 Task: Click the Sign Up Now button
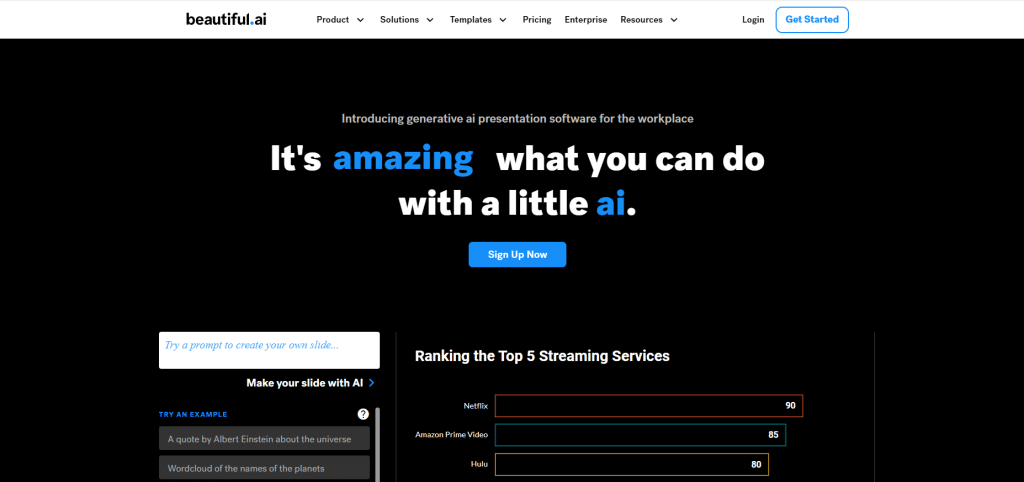517,254
